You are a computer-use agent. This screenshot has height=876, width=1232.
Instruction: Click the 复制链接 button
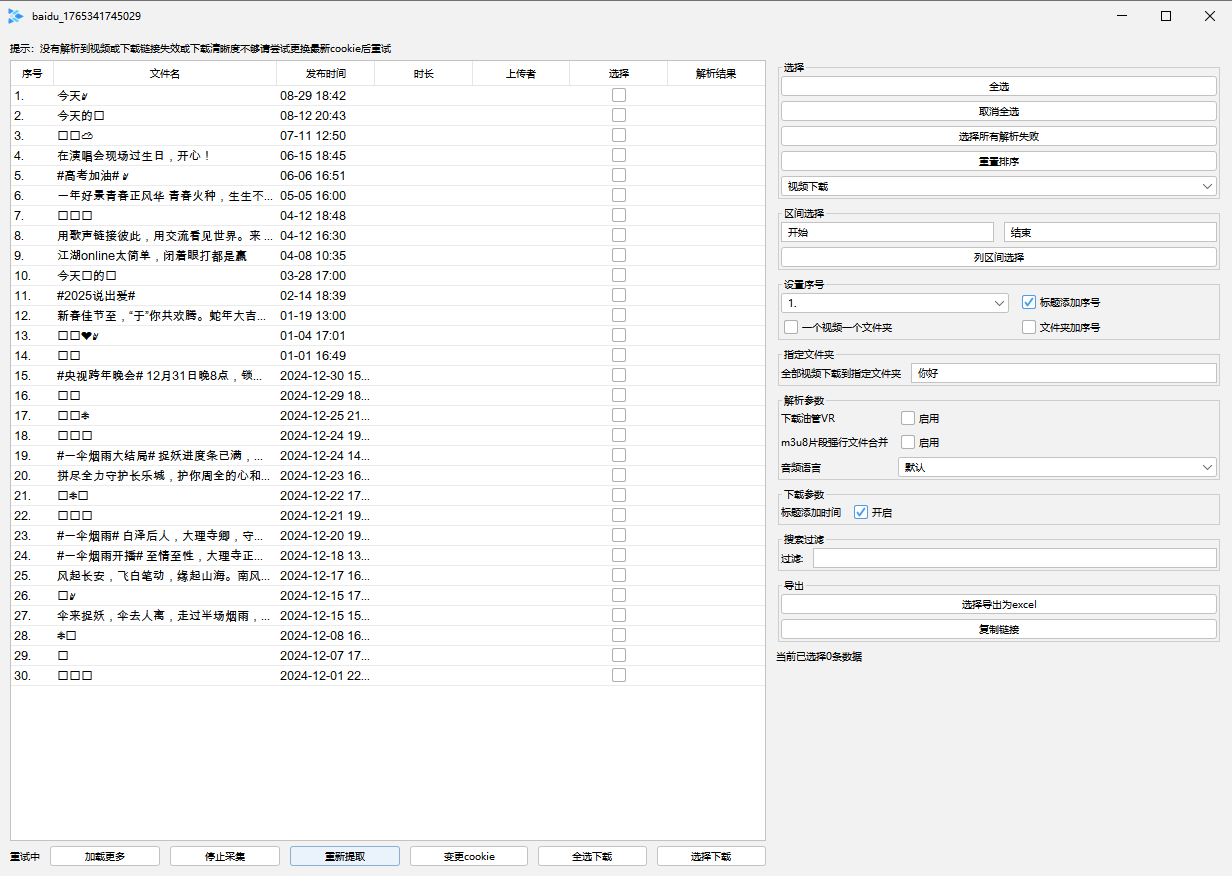tap(998, 629)
